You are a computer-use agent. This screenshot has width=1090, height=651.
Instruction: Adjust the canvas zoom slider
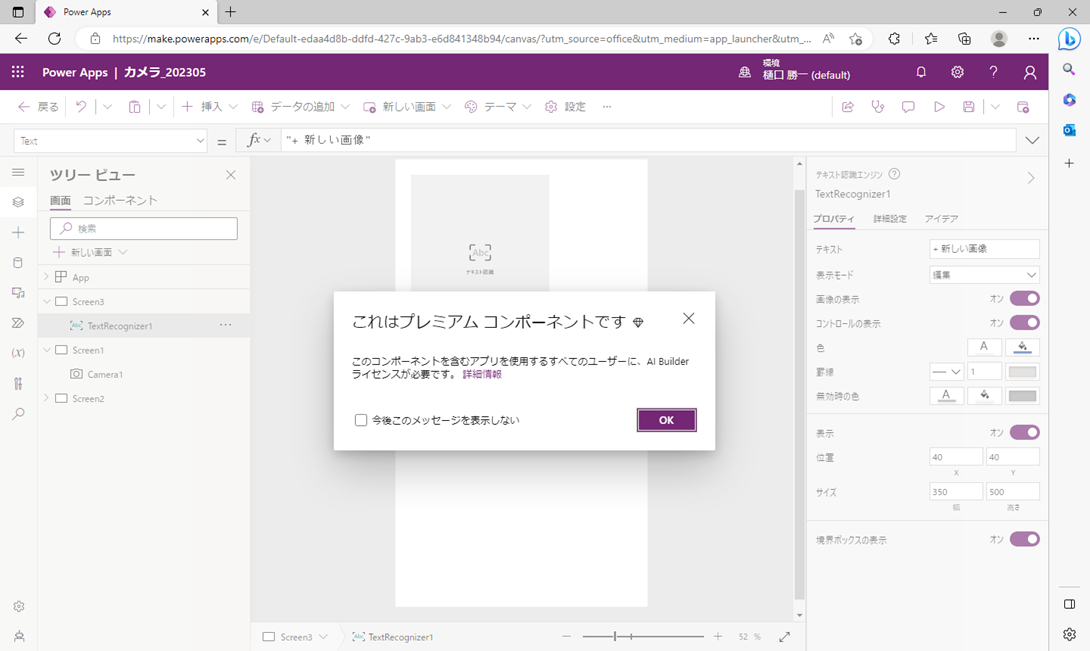click(642, 636)
